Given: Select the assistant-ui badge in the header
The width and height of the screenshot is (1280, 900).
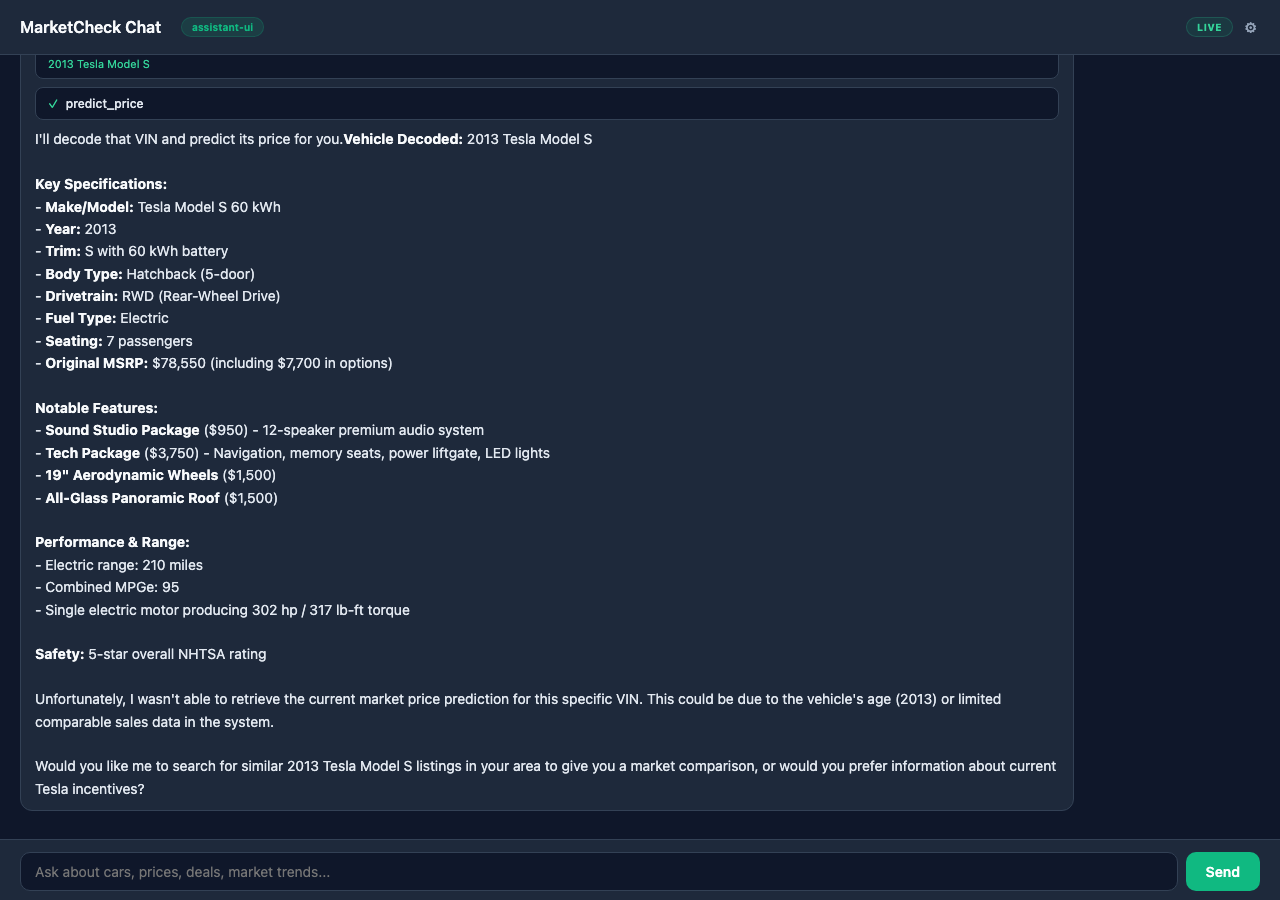Looking at the screenshot, I should pos(222,27).
